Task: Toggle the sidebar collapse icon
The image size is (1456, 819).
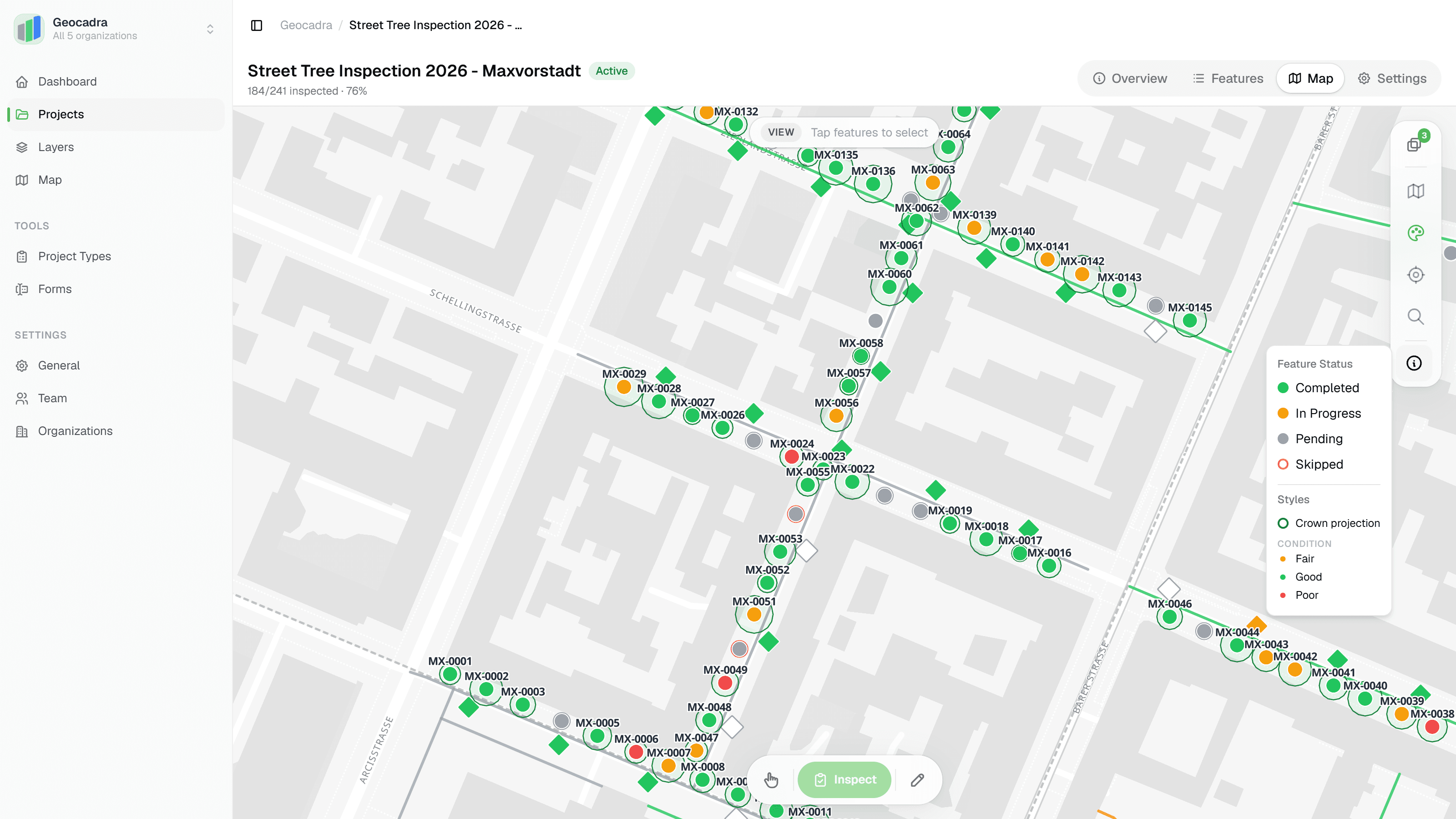Action: (x=257, y=25)
